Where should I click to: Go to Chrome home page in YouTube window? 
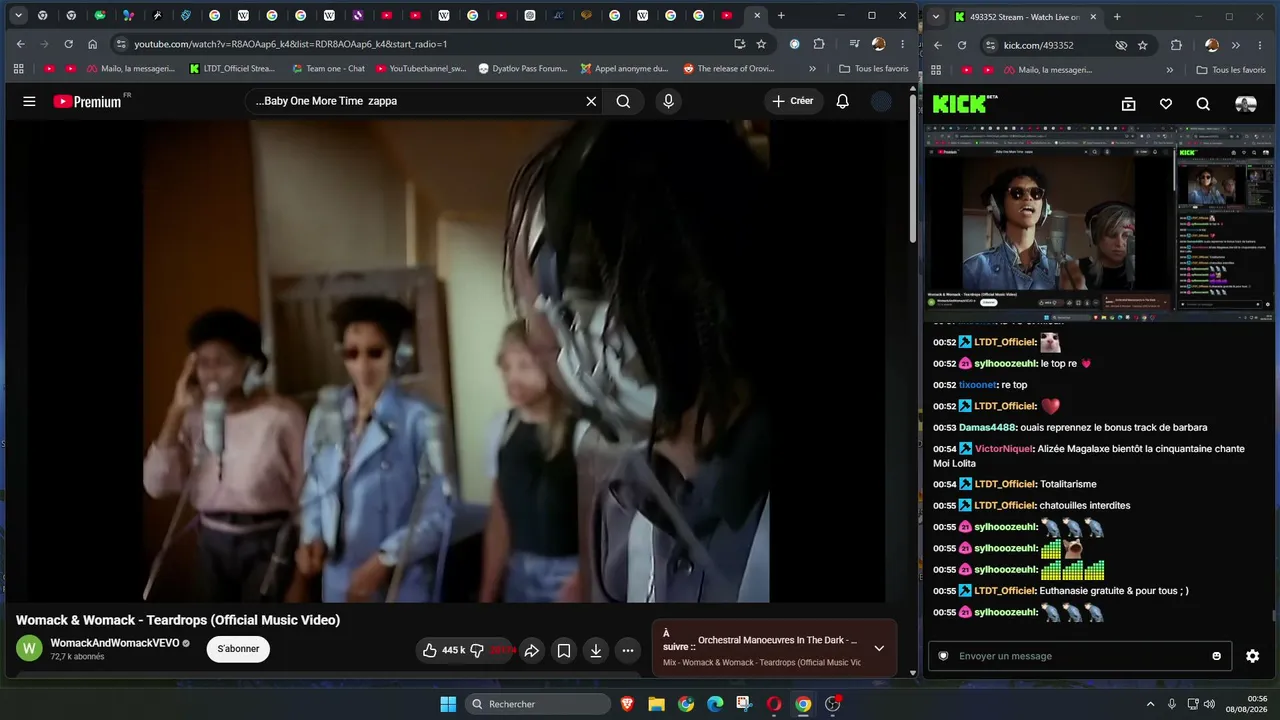point(92,44)
